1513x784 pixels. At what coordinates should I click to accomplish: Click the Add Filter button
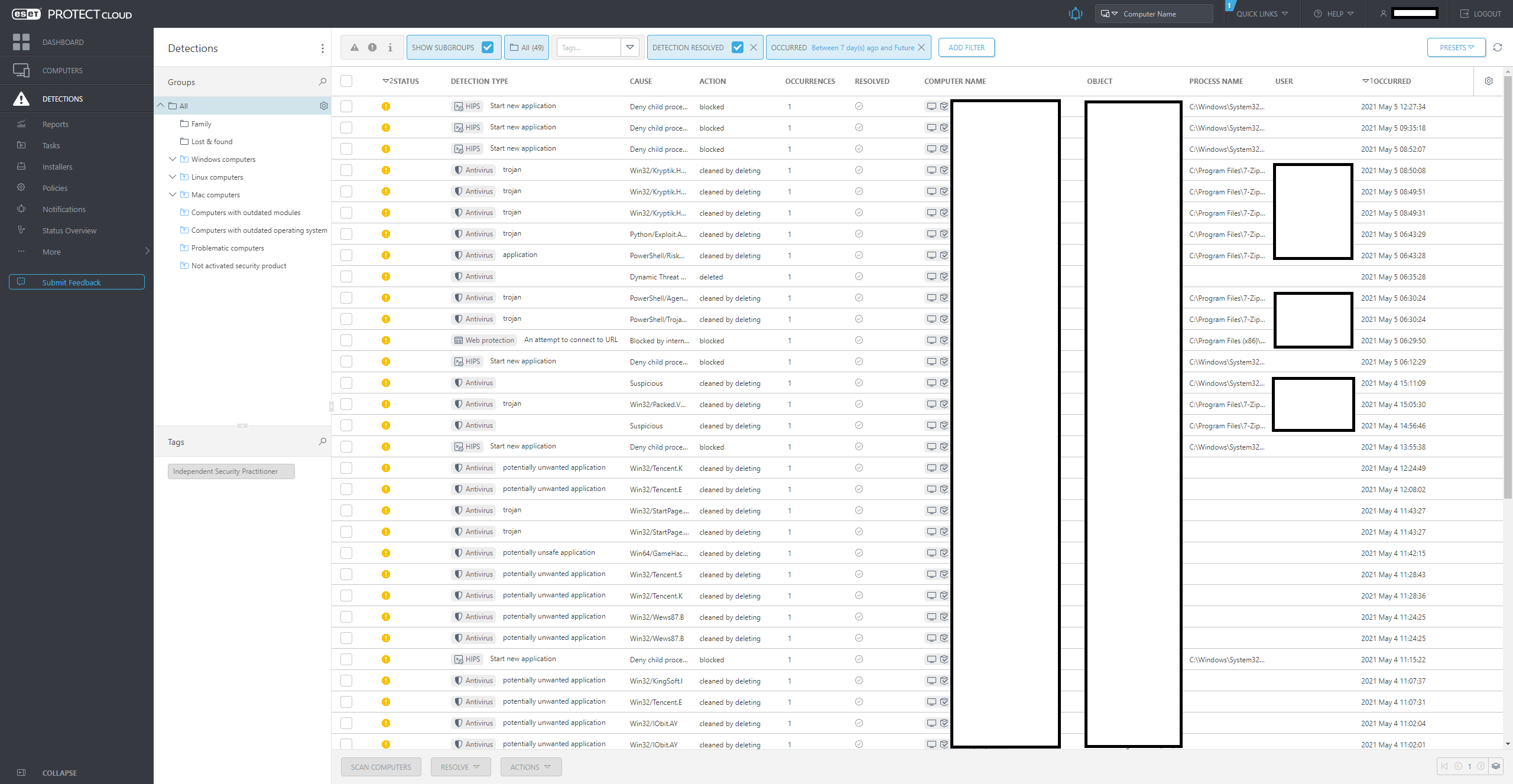click(x=966, y=47)
